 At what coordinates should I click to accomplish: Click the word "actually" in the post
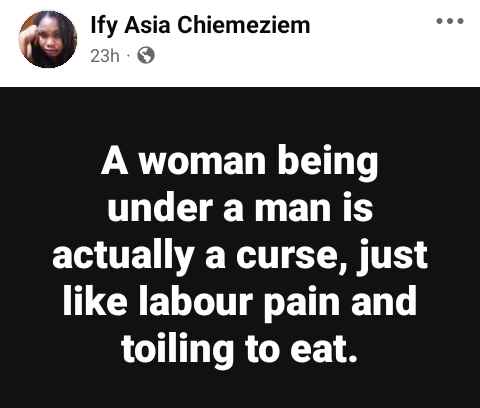tap(123, 256)
